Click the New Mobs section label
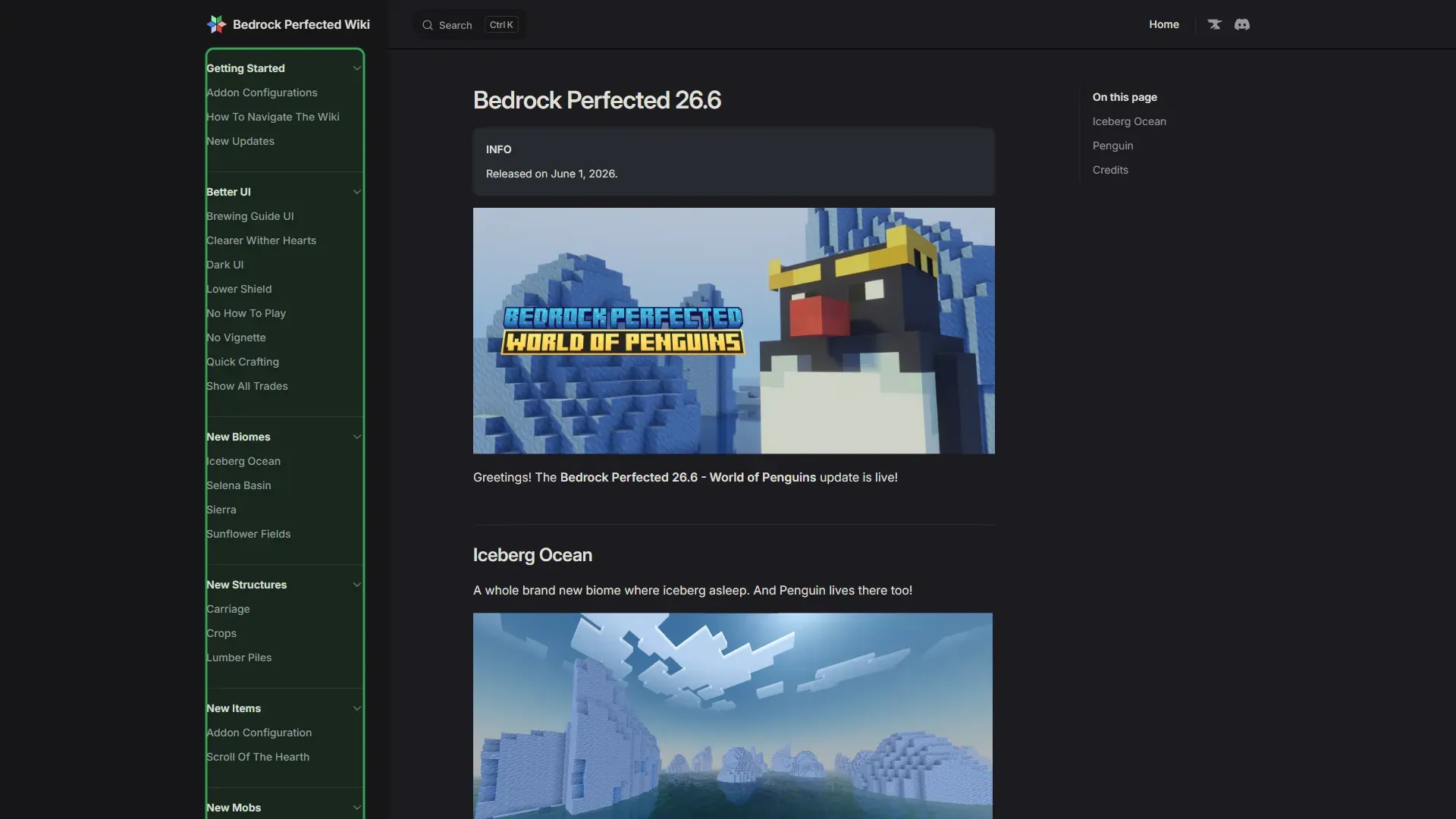 (x=234, y=808)
